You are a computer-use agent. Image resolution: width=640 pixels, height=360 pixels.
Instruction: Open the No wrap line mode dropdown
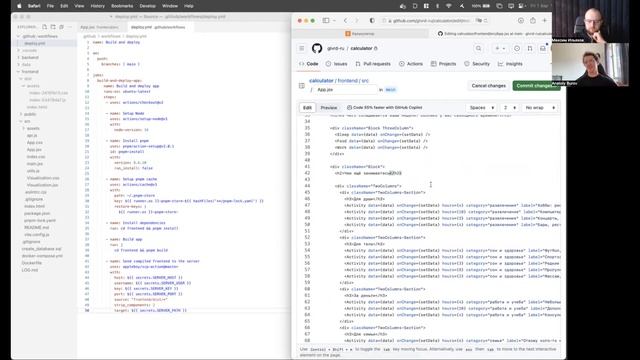540,108
